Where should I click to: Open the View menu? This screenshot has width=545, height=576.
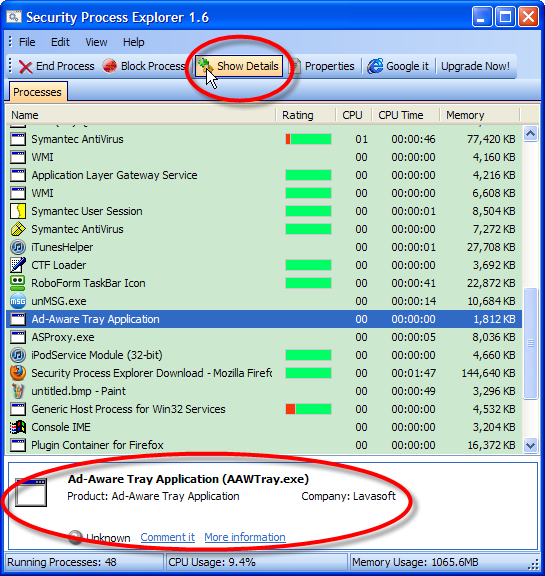pos(96,42)
